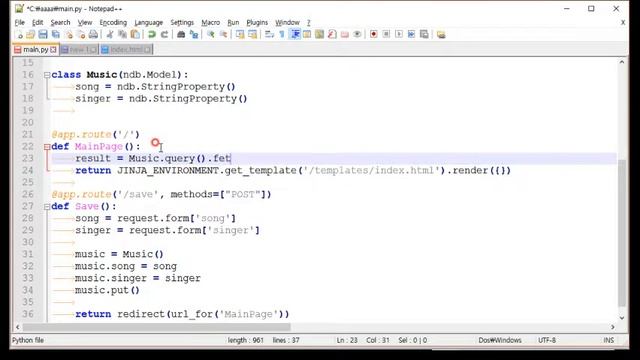Screen dimensions: 640x360
Task: Zoom in using toolbar magnifier
Action: (211, 35)
